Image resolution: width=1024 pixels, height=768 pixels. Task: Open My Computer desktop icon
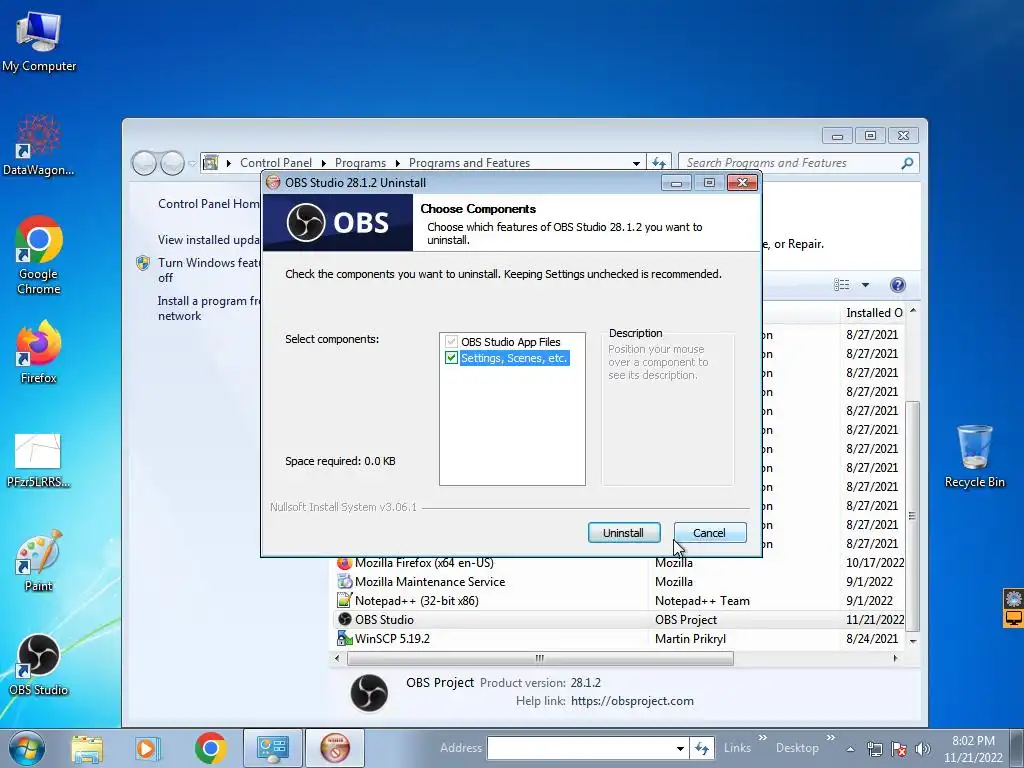click(39, 41)
